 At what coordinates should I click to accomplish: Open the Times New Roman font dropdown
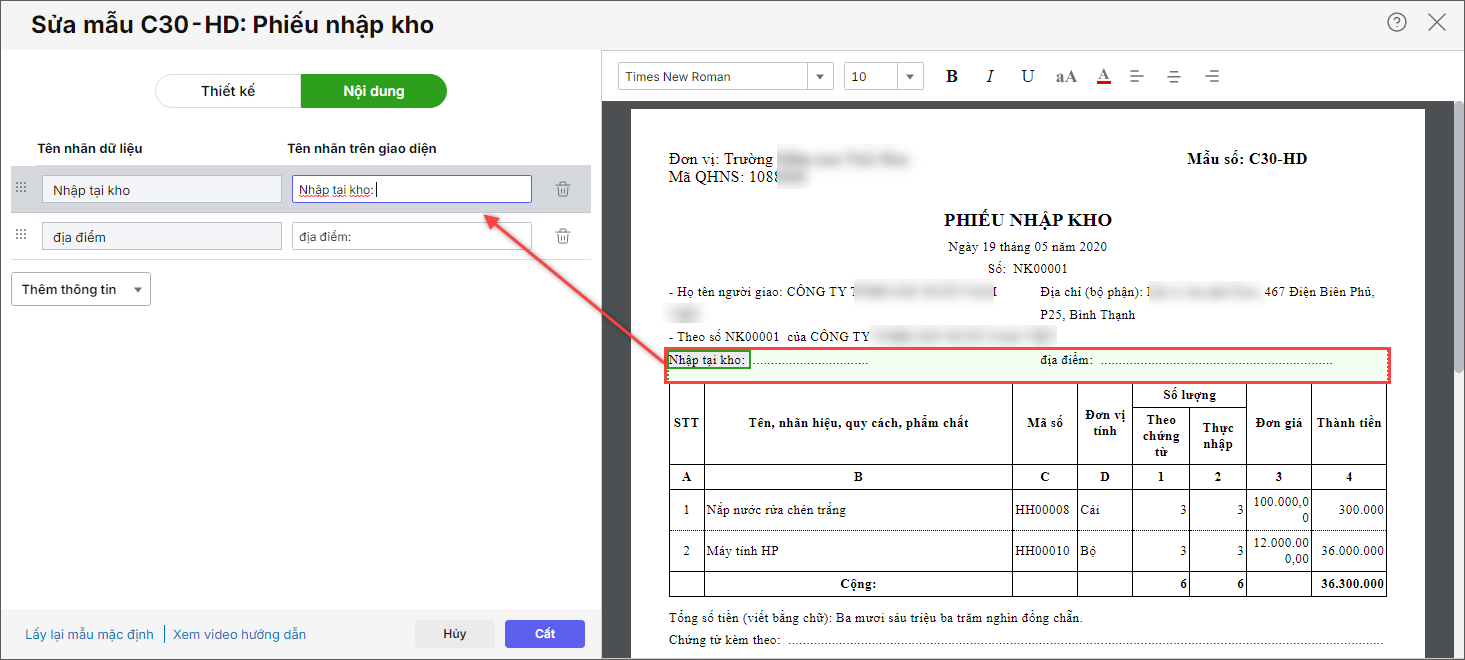[x=820, y=76]
